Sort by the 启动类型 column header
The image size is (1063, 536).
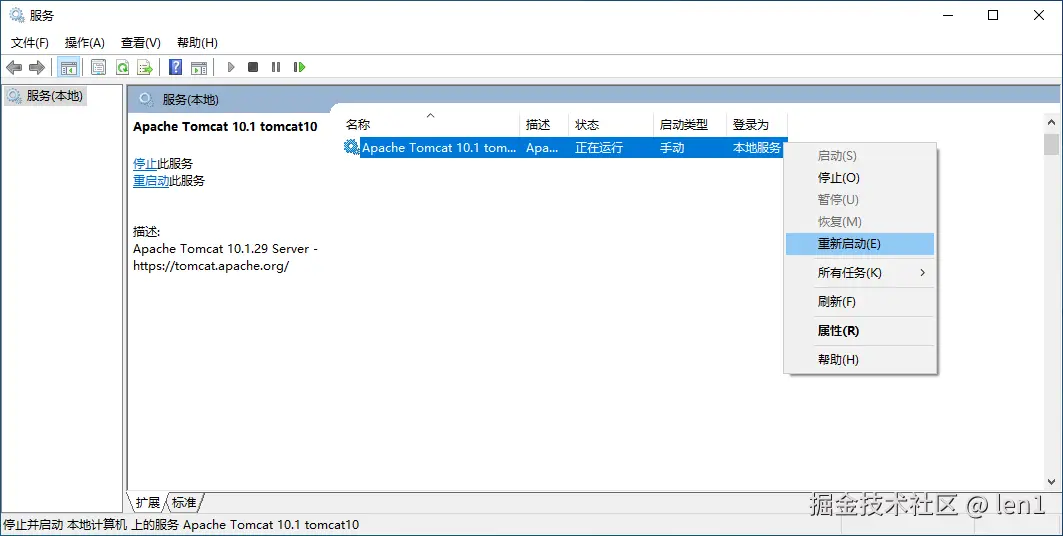tap(689, 124)
